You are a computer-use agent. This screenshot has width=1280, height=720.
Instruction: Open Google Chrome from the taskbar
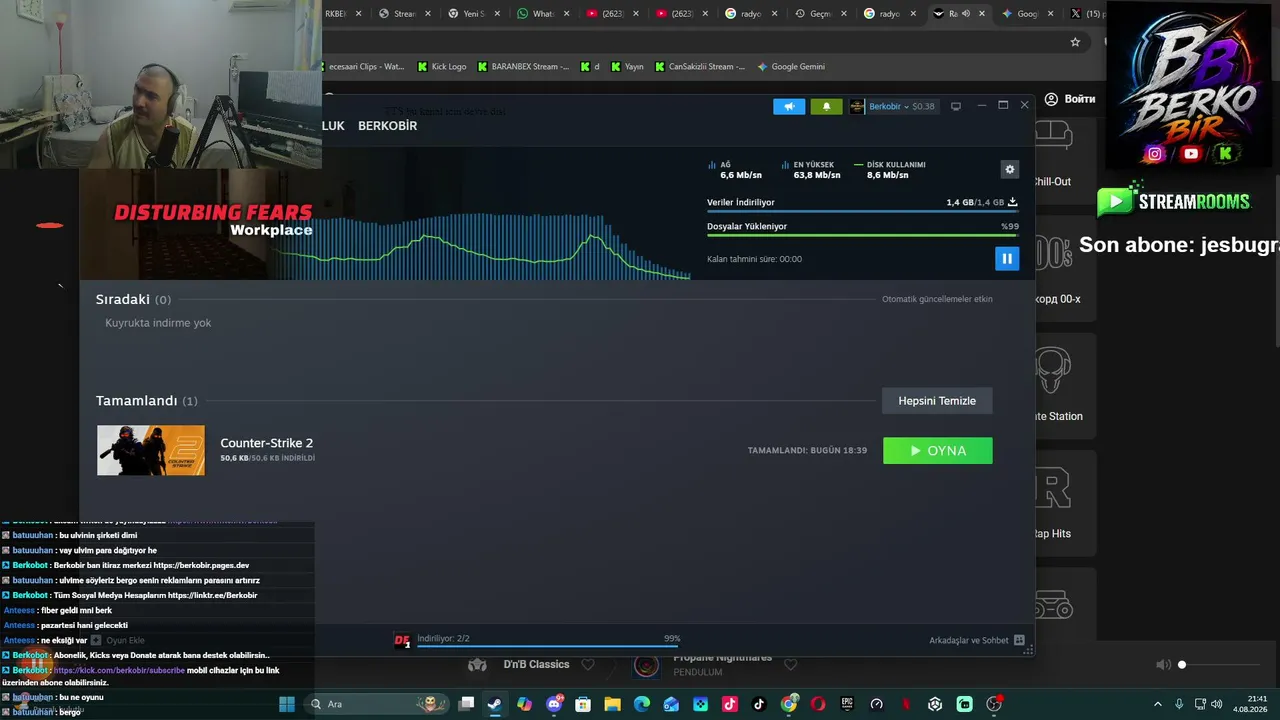(x=789, y=704)
